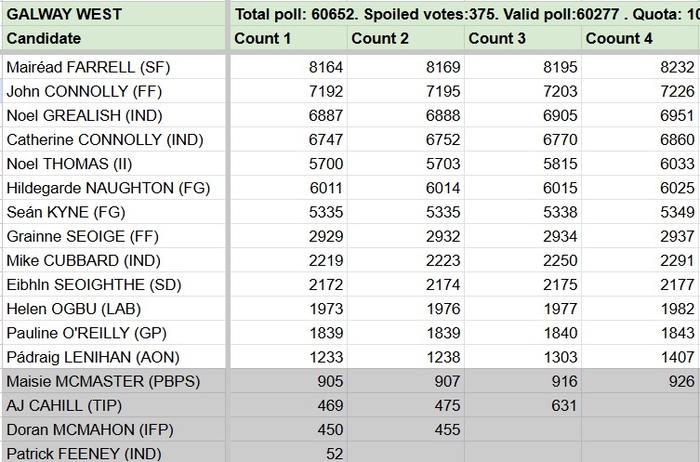
Task: Select Hildegarde NAUGHTON's Count 2 value 6014
Action: pyautogui.click(x=405, y=188)
